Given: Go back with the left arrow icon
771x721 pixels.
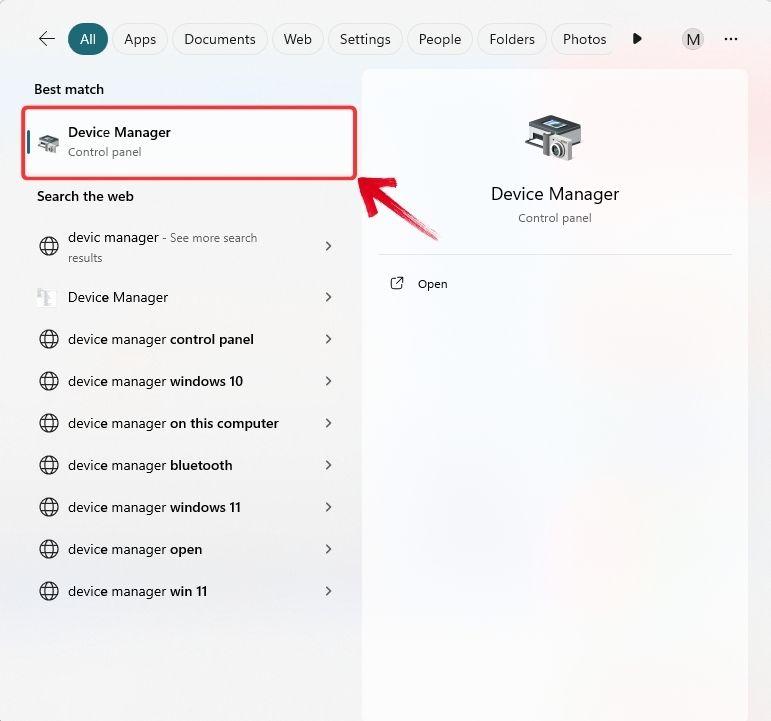Looking at the screenshot, I should tap(47, 38).
